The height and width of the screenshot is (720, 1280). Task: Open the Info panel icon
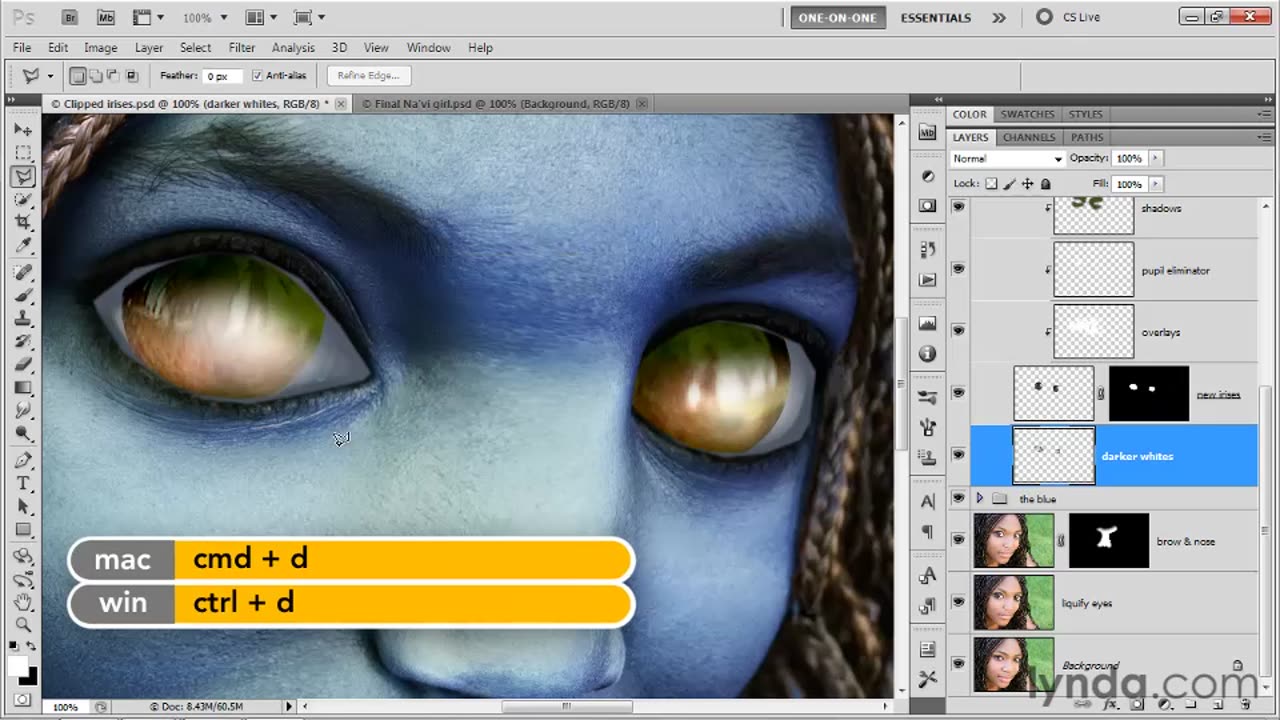coord(928,353)
